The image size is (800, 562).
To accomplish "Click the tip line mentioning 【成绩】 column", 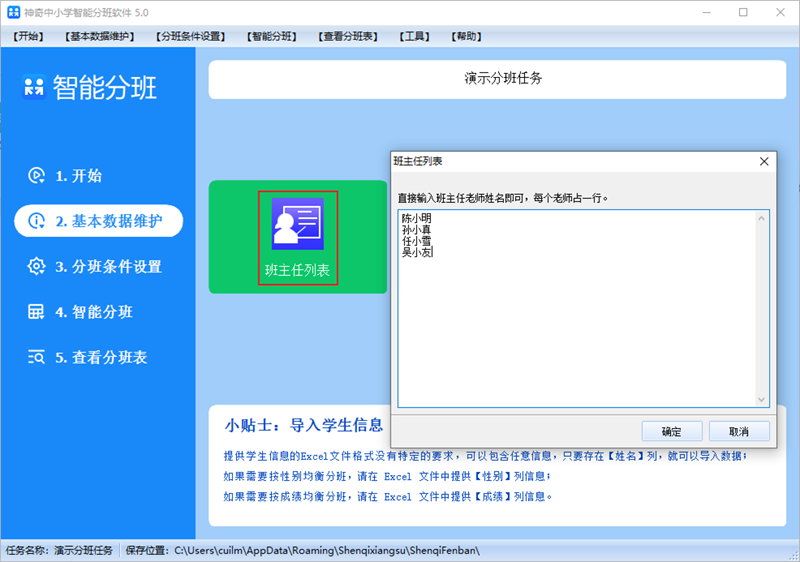I will pyautogui.click(x=388, y=497).
